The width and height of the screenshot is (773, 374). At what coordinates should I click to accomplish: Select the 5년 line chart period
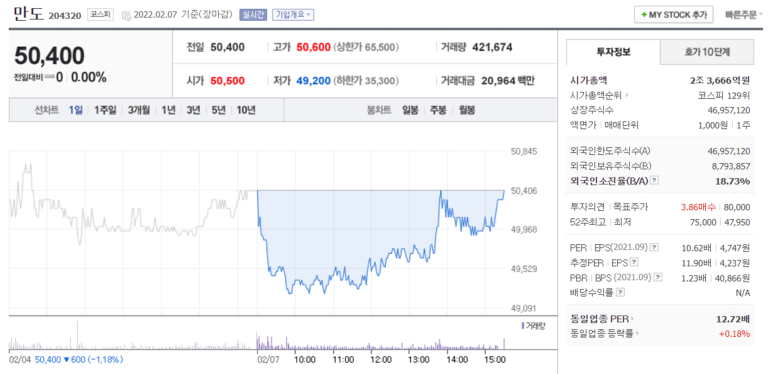pyautogui.click(x=218, y=110)
